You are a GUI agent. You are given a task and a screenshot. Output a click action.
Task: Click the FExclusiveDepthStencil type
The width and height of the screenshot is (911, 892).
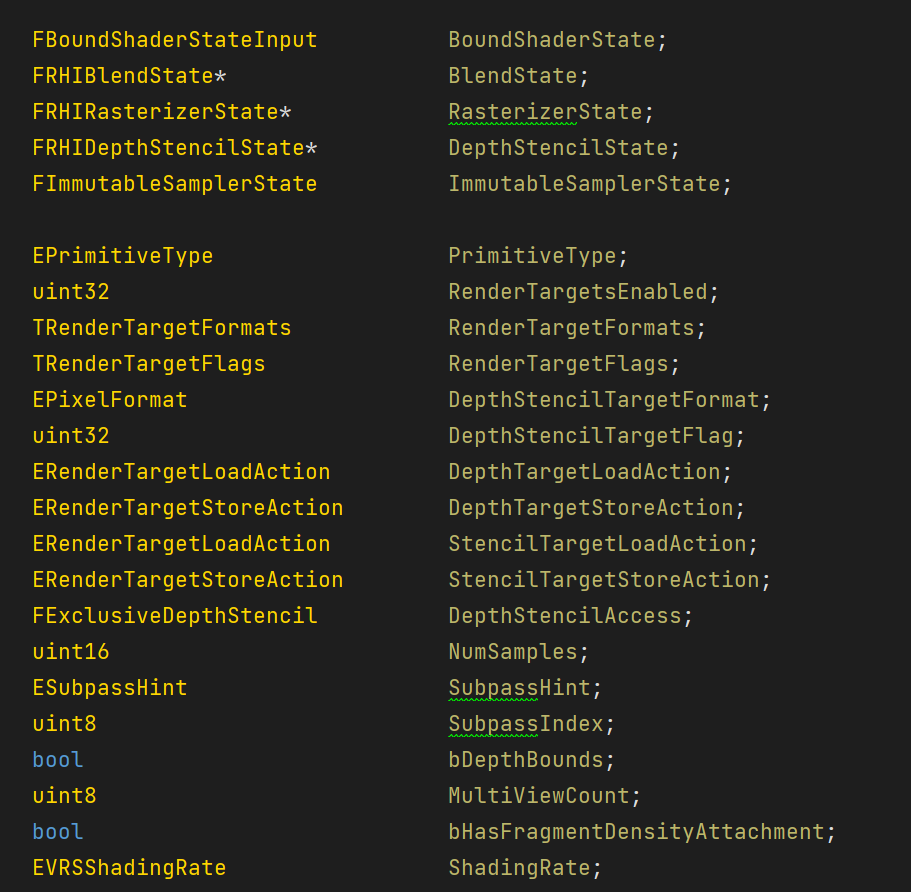(174, 616)
